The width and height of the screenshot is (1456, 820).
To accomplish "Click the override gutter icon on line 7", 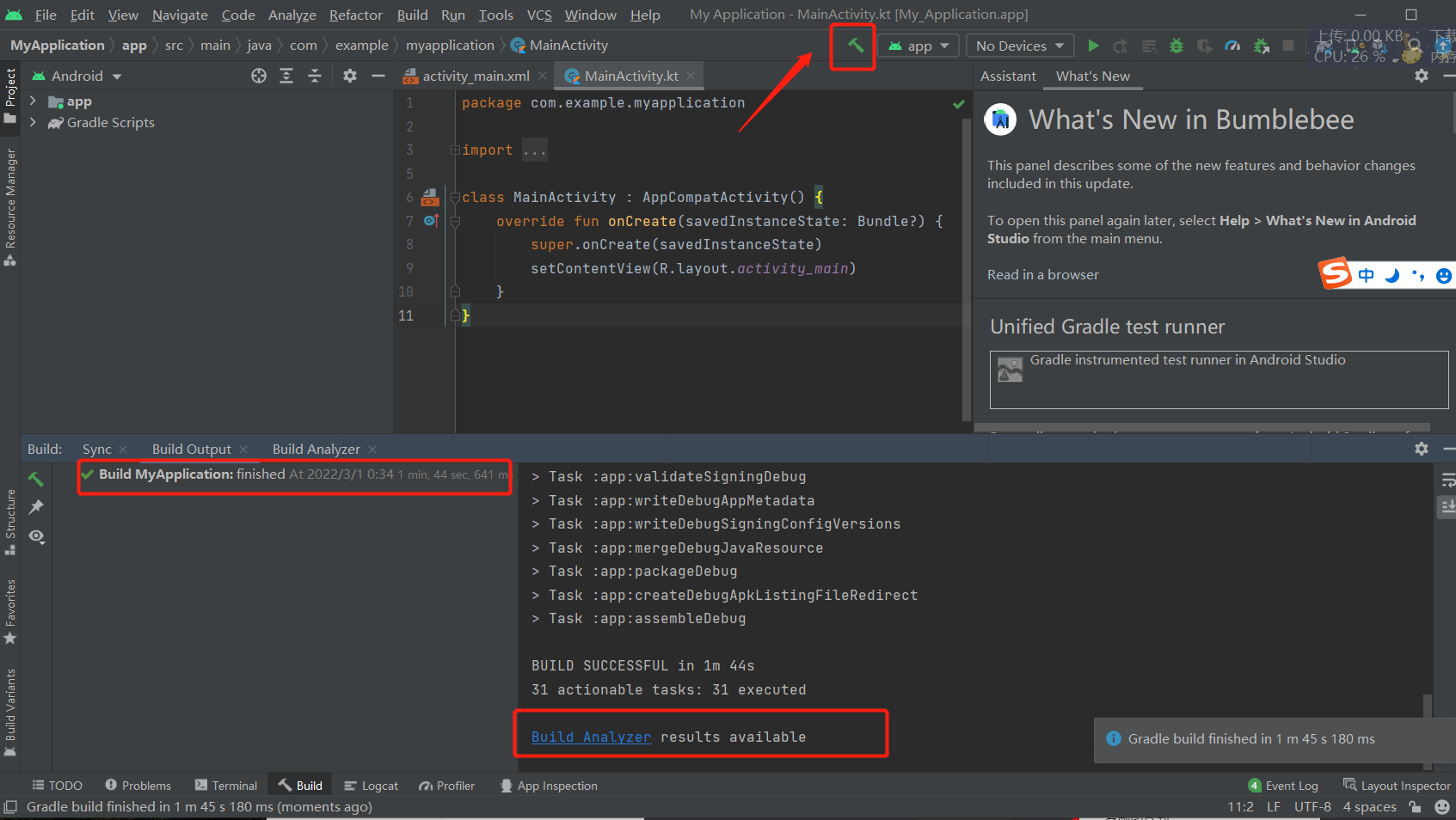I will pos(431,221).
